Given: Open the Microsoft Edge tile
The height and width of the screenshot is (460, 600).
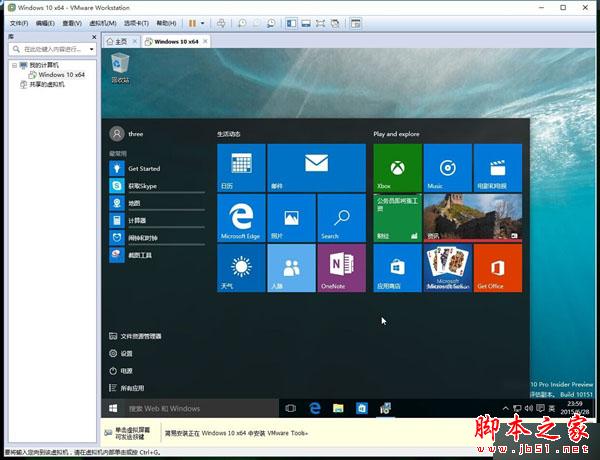Looking at the screenshot, I should pyautogui.click(x=241, y=217).
